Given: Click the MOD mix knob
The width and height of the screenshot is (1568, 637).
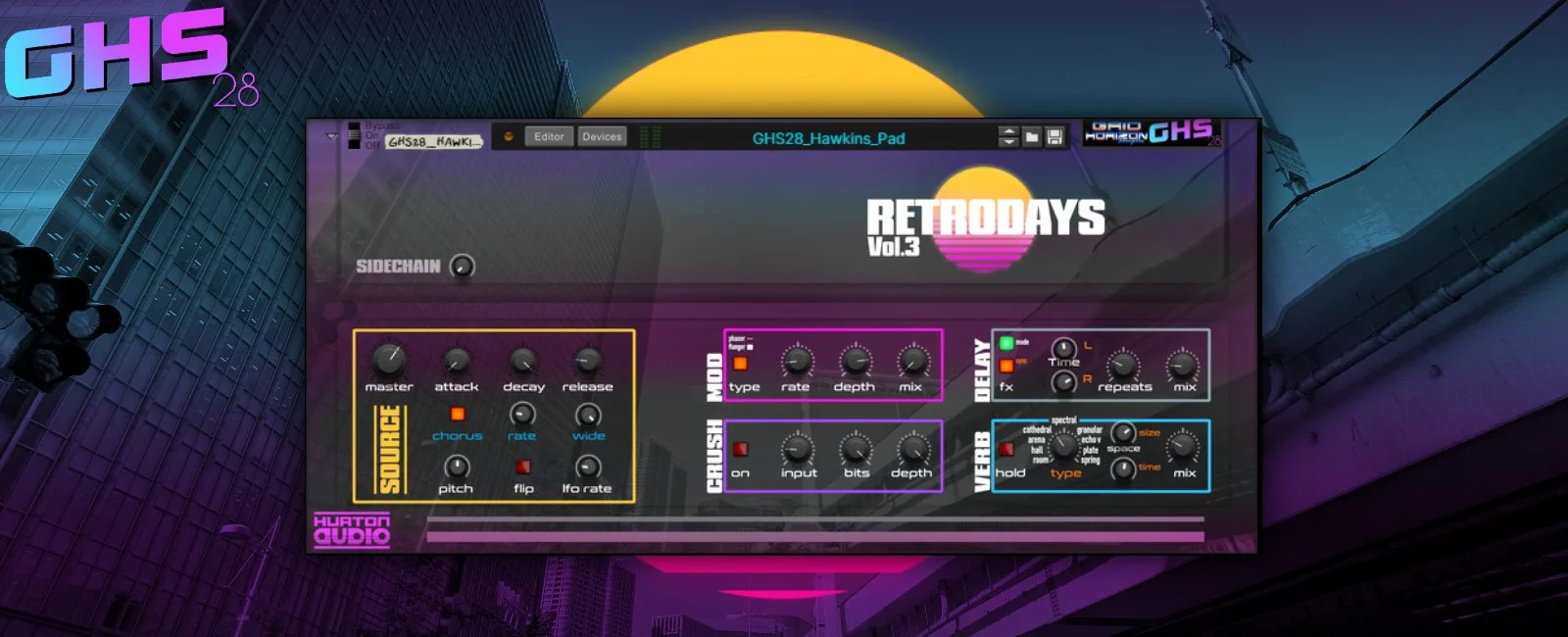Looking at the screenshot, I should pyautogui.click(x=913, y=362).
